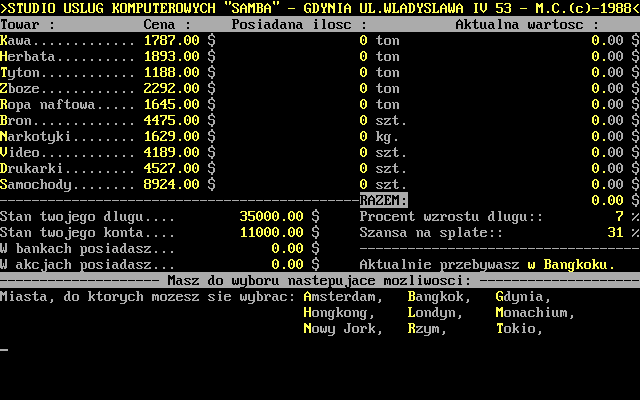640x400 pixels.
Task: Click the Kawa goods row label
Action: point(16,40)
